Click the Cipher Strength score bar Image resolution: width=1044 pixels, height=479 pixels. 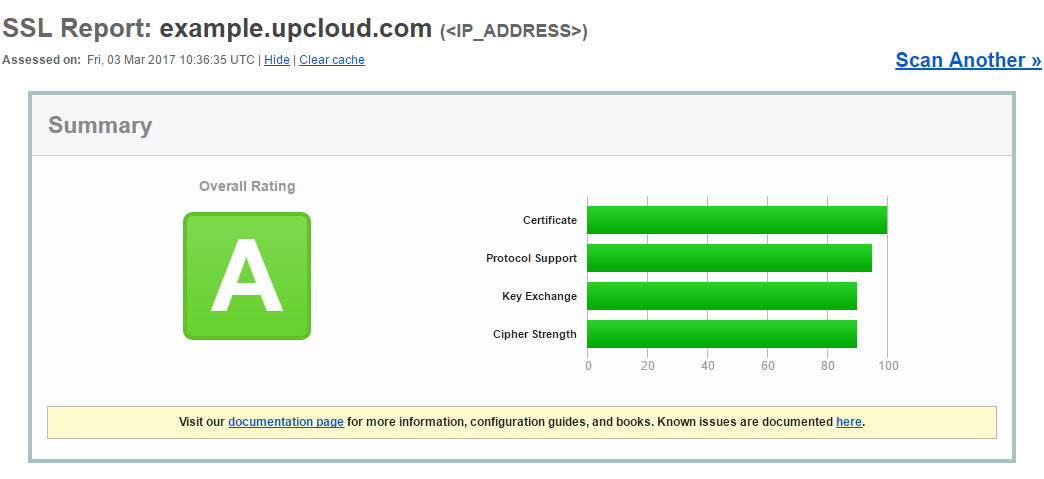[722, 334]
